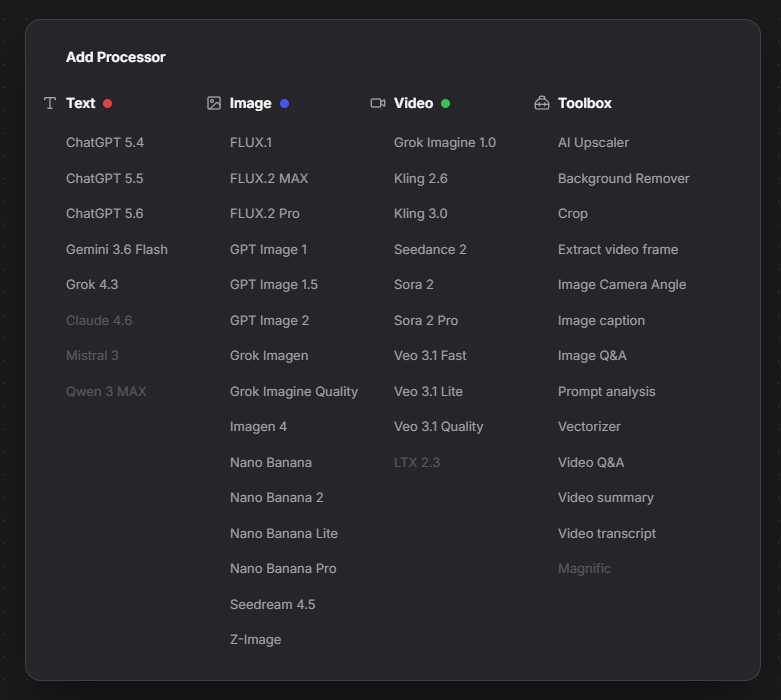Choose GPT Image 2 processor
This screenshot has width=781, height=700.
(269, 320)
